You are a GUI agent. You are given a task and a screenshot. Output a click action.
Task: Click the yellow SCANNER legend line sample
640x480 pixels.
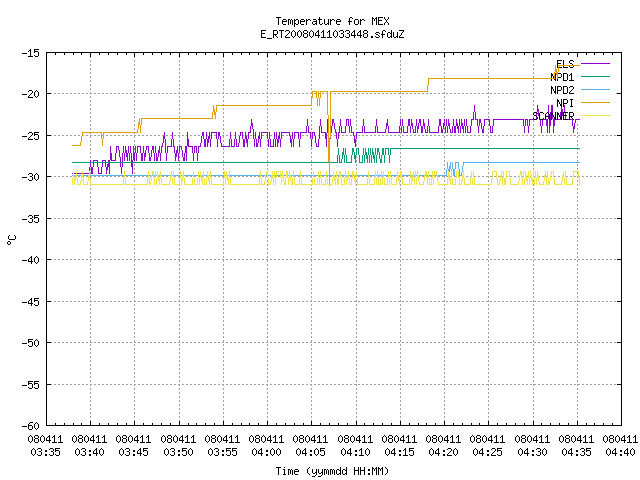pos(595,116)
